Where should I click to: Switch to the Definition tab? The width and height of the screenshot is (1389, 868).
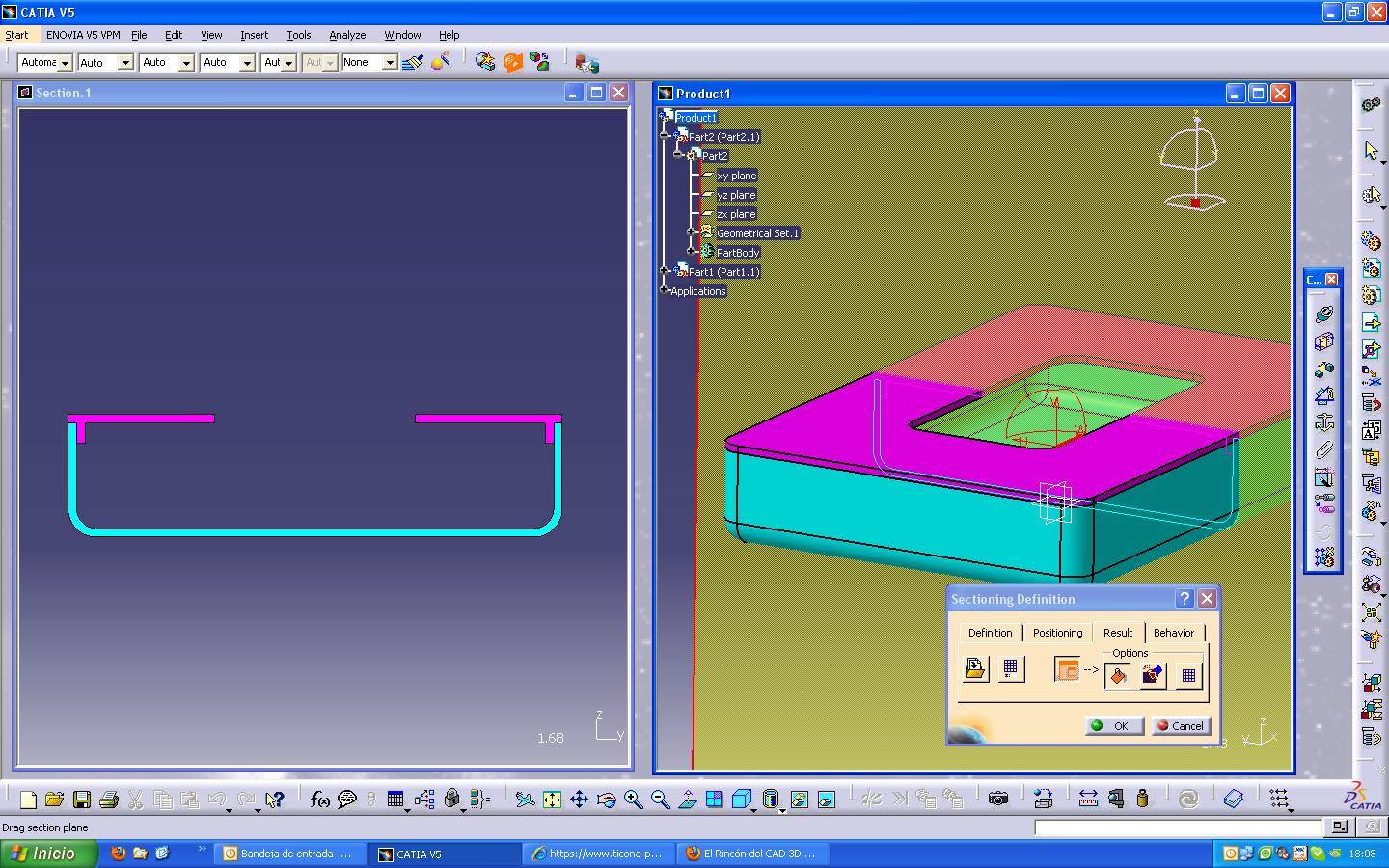pos(991,633)
